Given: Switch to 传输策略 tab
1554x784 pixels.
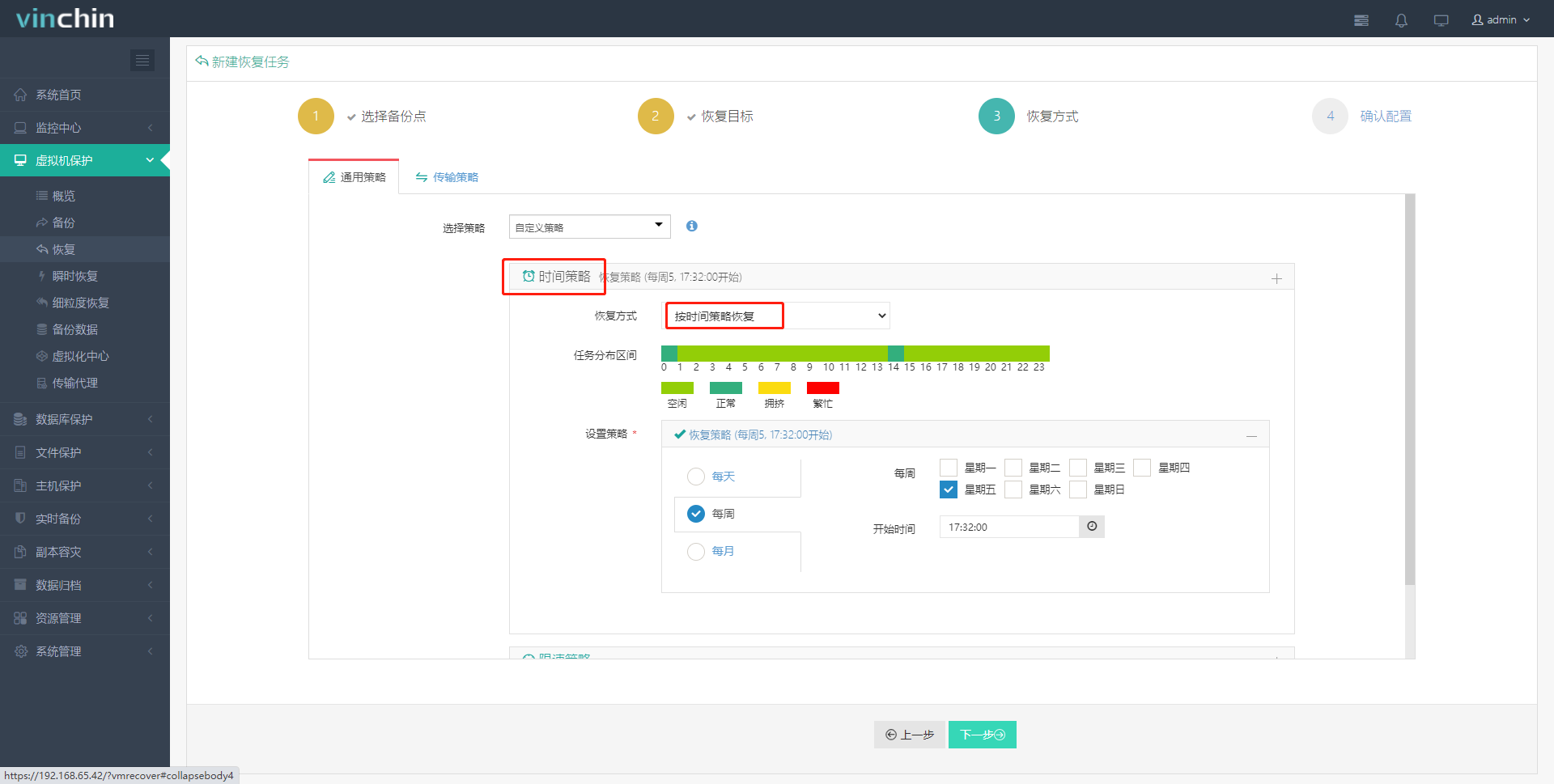Looking at the screenshot, I should pos(447,177).
